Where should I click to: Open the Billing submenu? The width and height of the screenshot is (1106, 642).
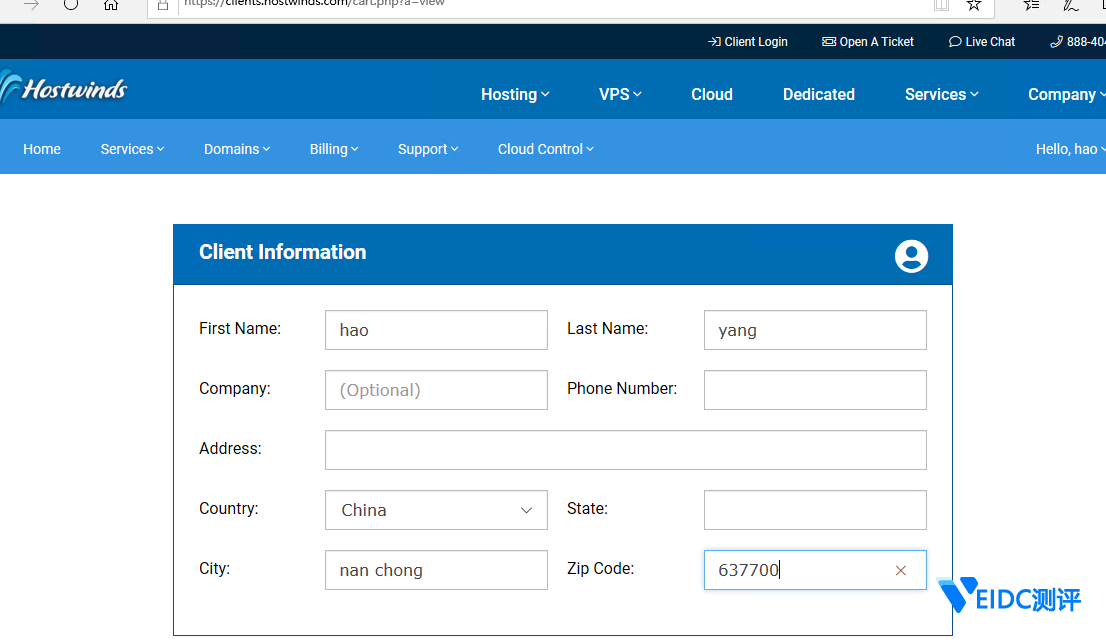click(334, 149)
